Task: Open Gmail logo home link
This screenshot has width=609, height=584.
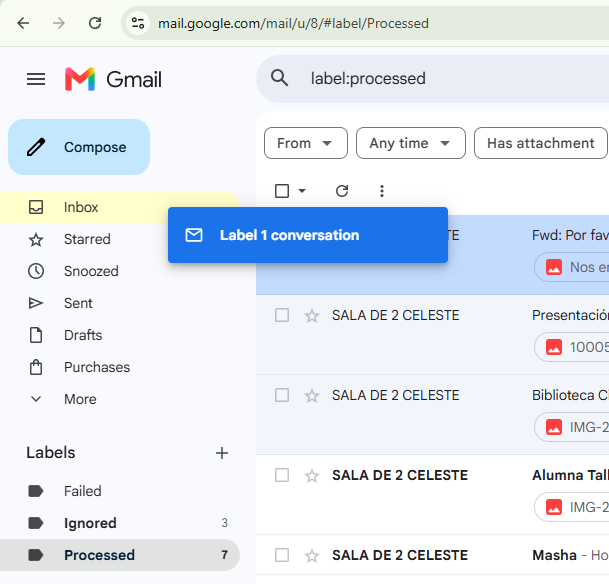Action: (113, 79)
